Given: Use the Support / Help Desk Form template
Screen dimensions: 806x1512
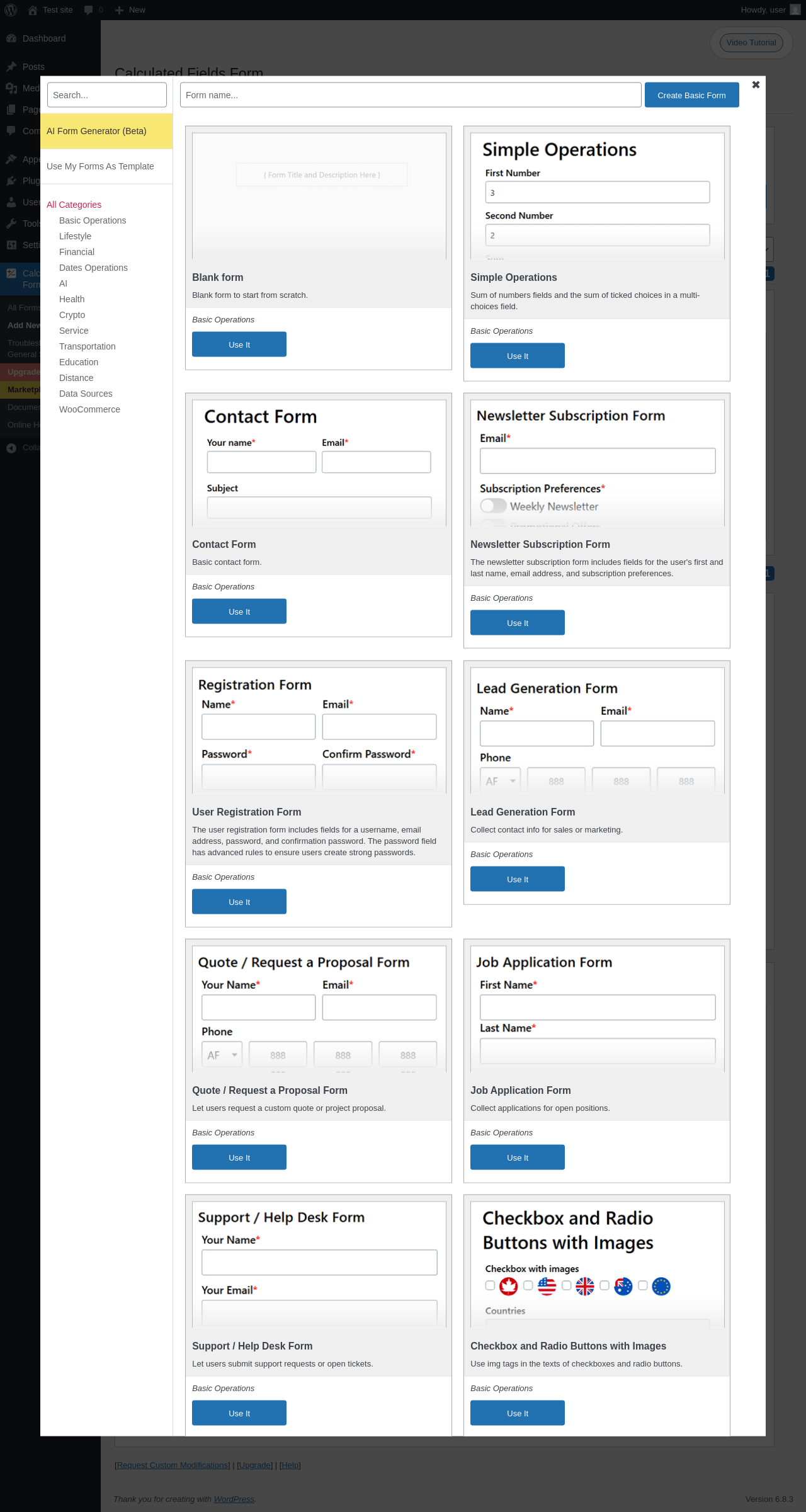Looking at the screenshot, I should point(239,1413).
